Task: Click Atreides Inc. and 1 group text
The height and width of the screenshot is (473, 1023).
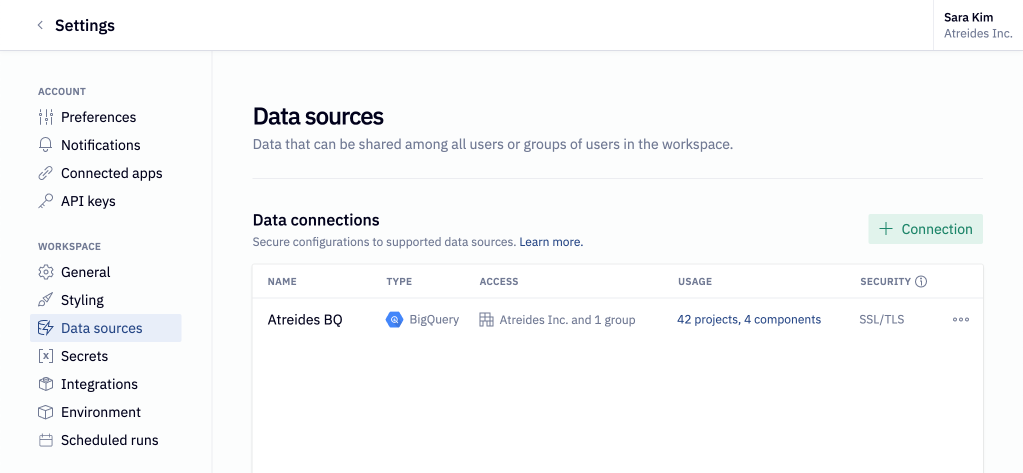Action: tap(568, 320)
